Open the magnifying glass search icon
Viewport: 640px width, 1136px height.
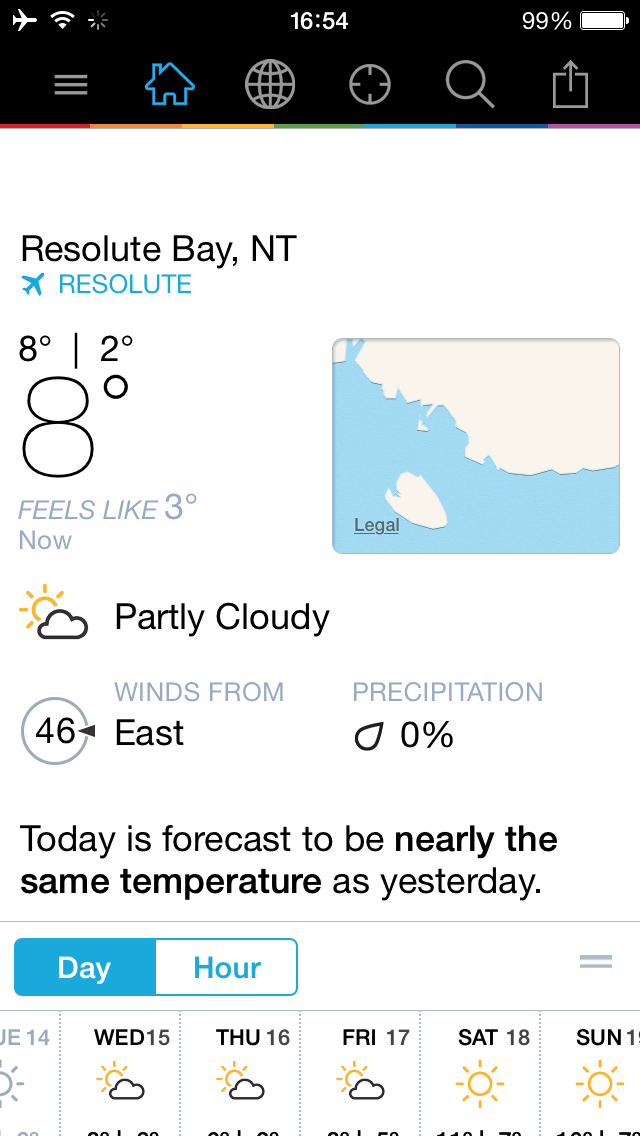470,85
